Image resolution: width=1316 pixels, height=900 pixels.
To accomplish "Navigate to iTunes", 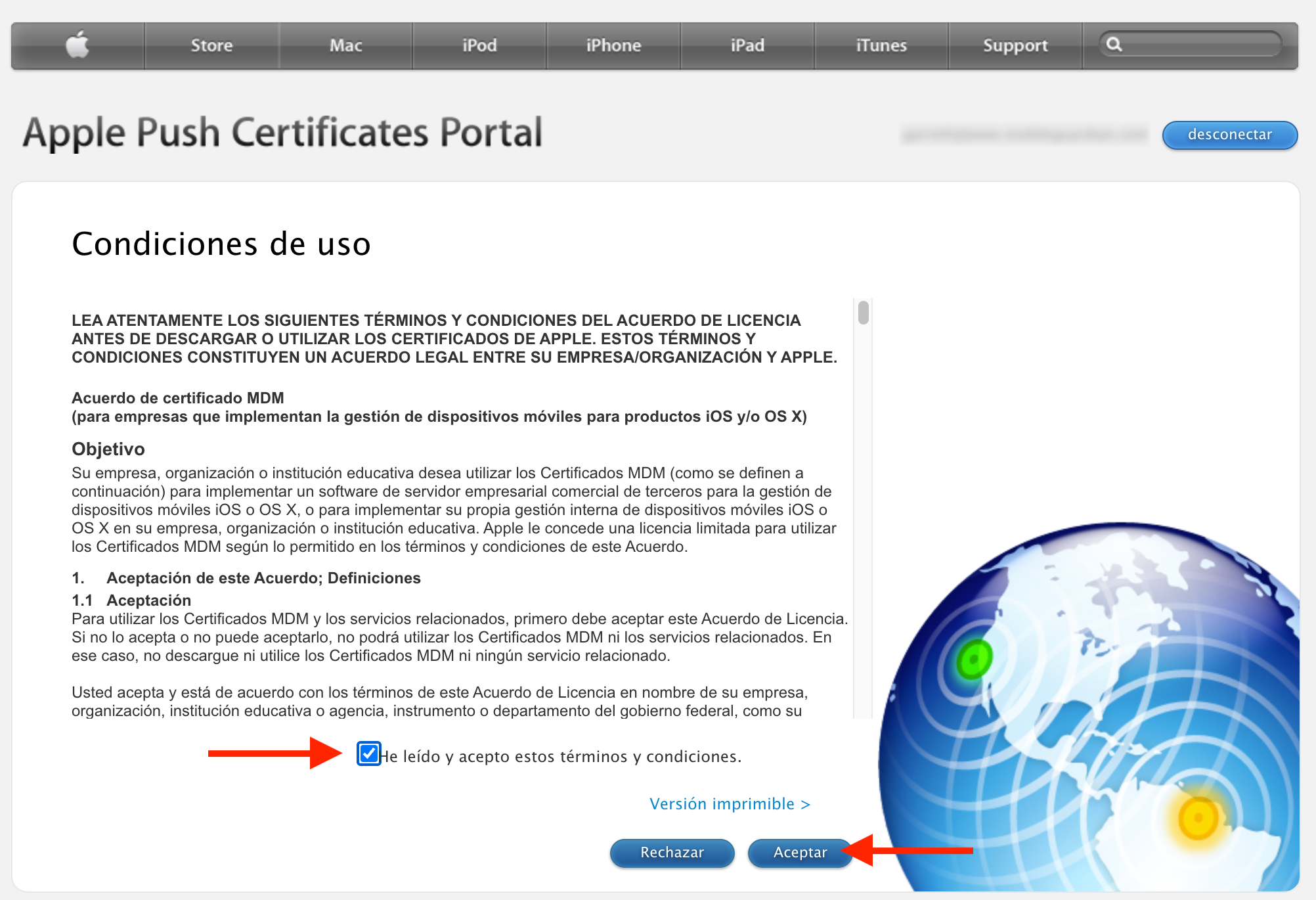I will click(881, 45).
